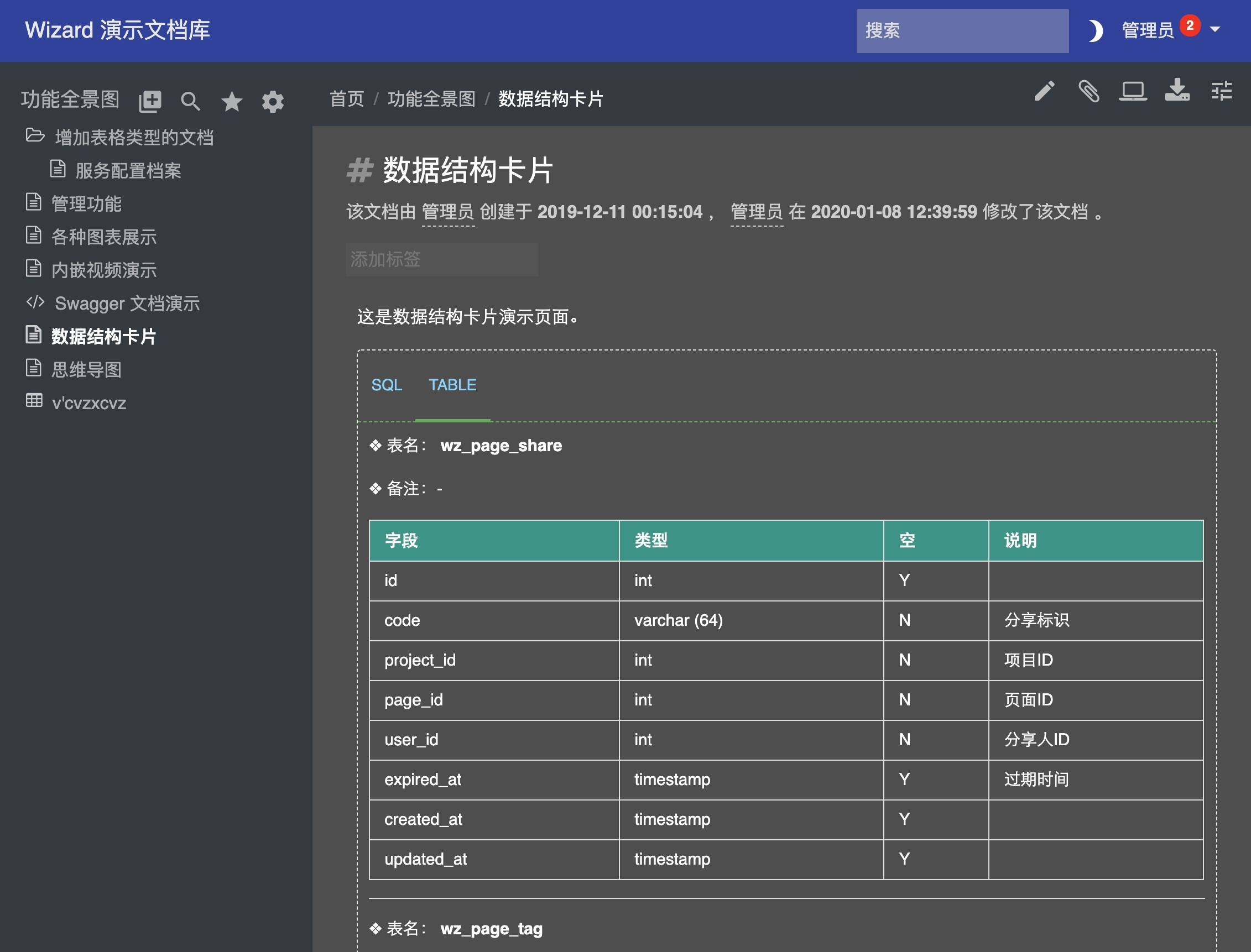Click the document icon beside 内嵌视频演示
The image size is (1251, 952).
click(33, 268)
